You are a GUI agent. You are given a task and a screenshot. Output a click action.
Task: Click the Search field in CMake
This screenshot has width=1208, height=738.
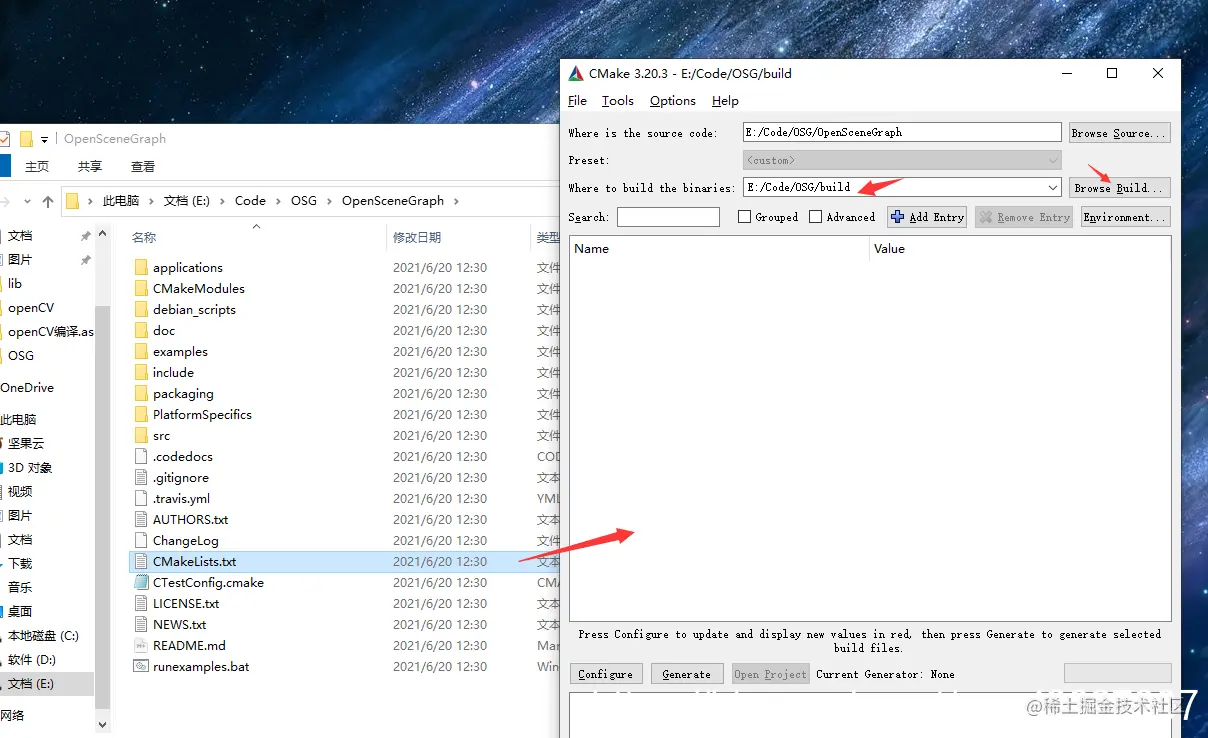pyautogui.click(x=668, y=217)
